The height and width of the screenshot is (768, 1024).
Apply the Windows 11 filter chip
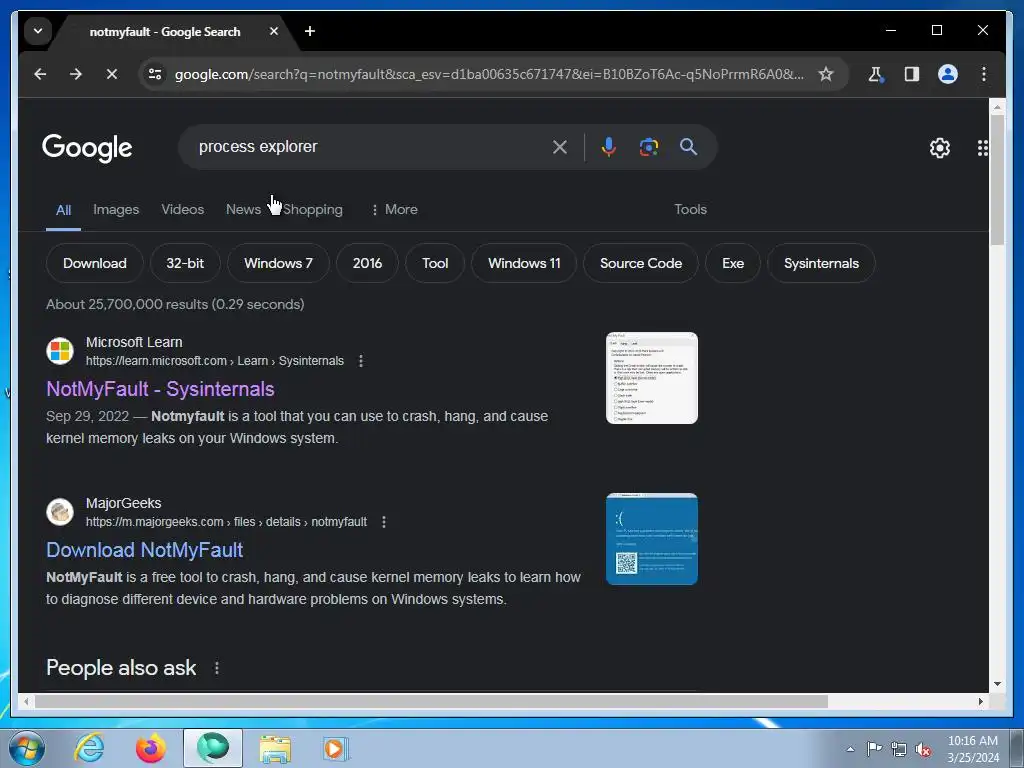click(524, 263)
